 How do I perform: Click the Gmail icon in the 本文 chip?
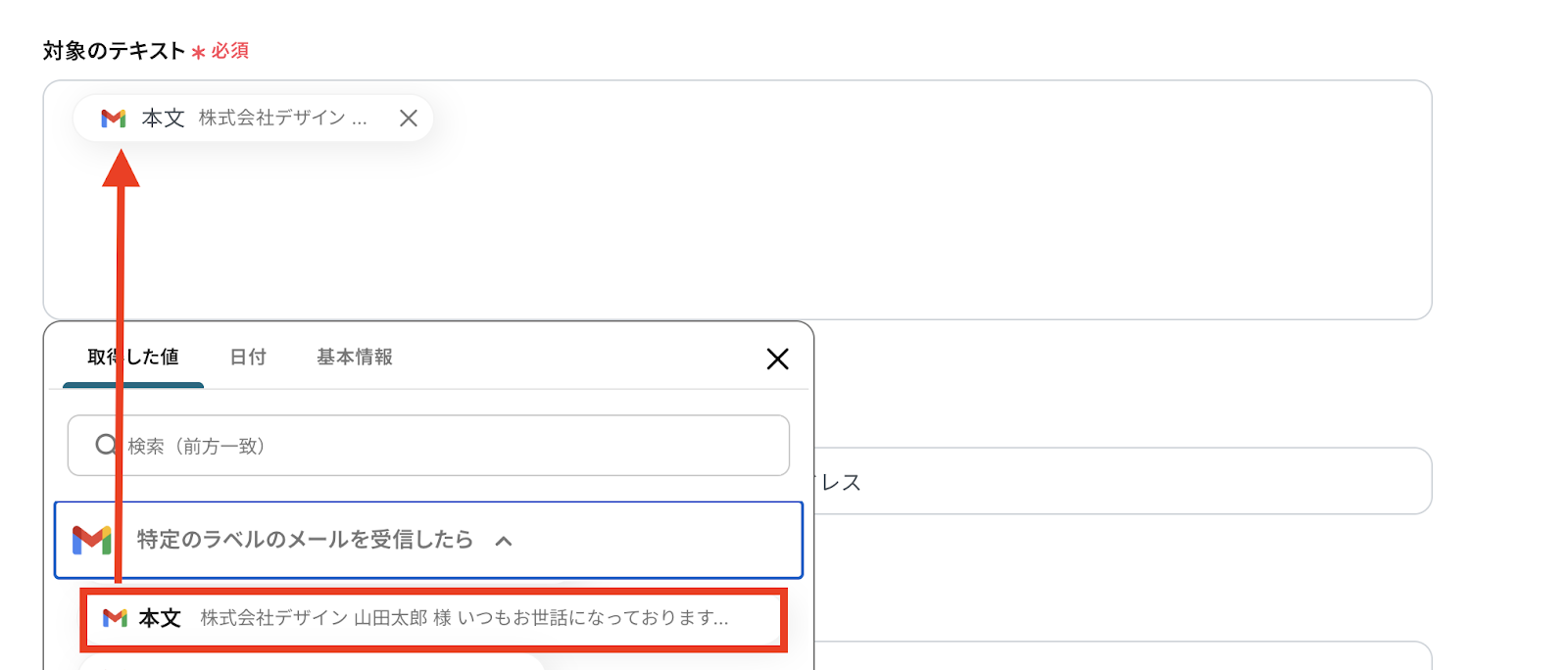pos(114,119)
